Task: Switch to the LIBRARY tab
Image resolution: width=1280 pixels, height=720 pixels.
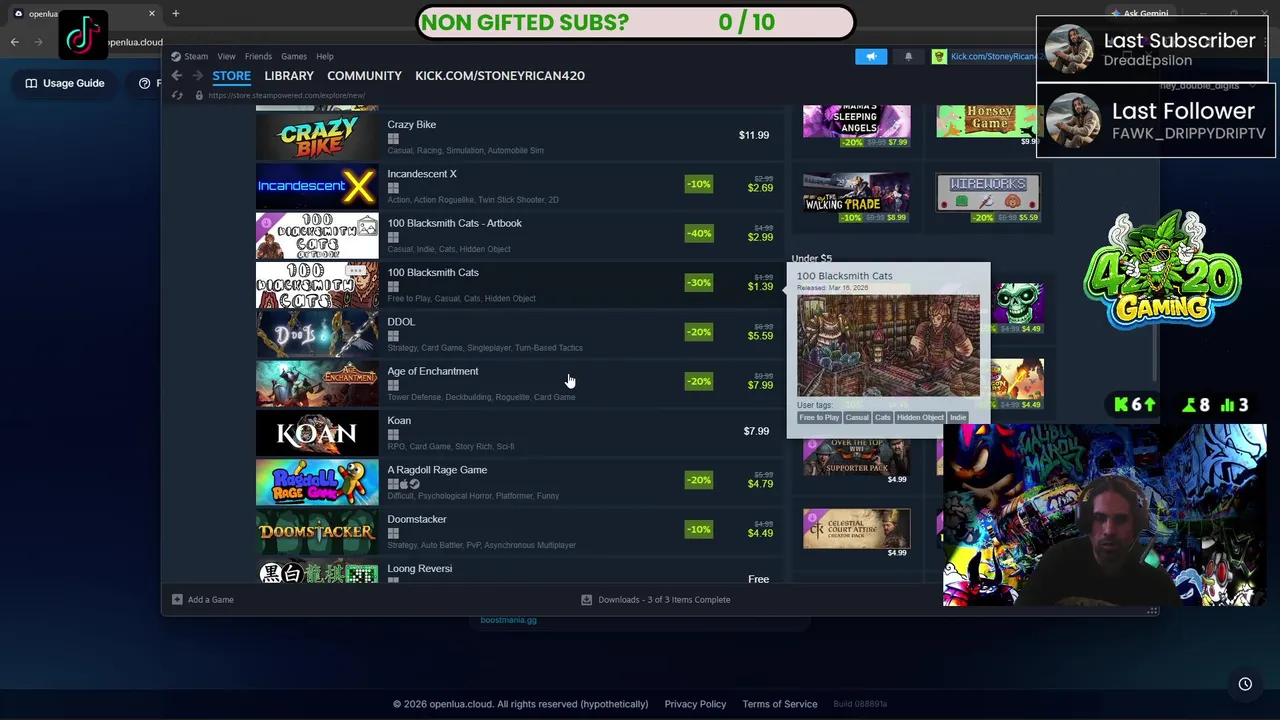Action: (x=289, y=76)
